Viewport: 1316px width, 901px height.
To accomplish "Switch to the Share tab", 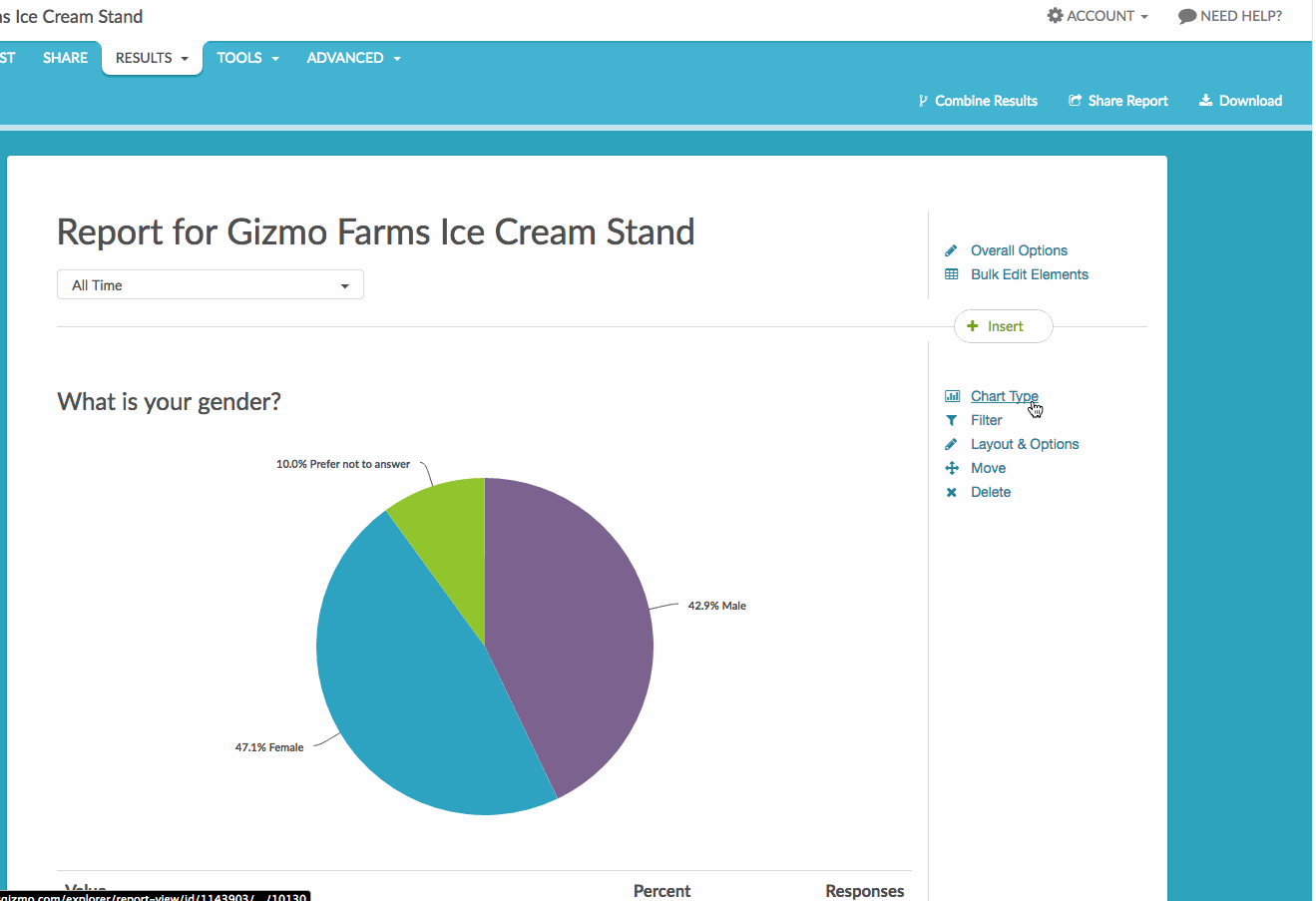I will point(66,58).
